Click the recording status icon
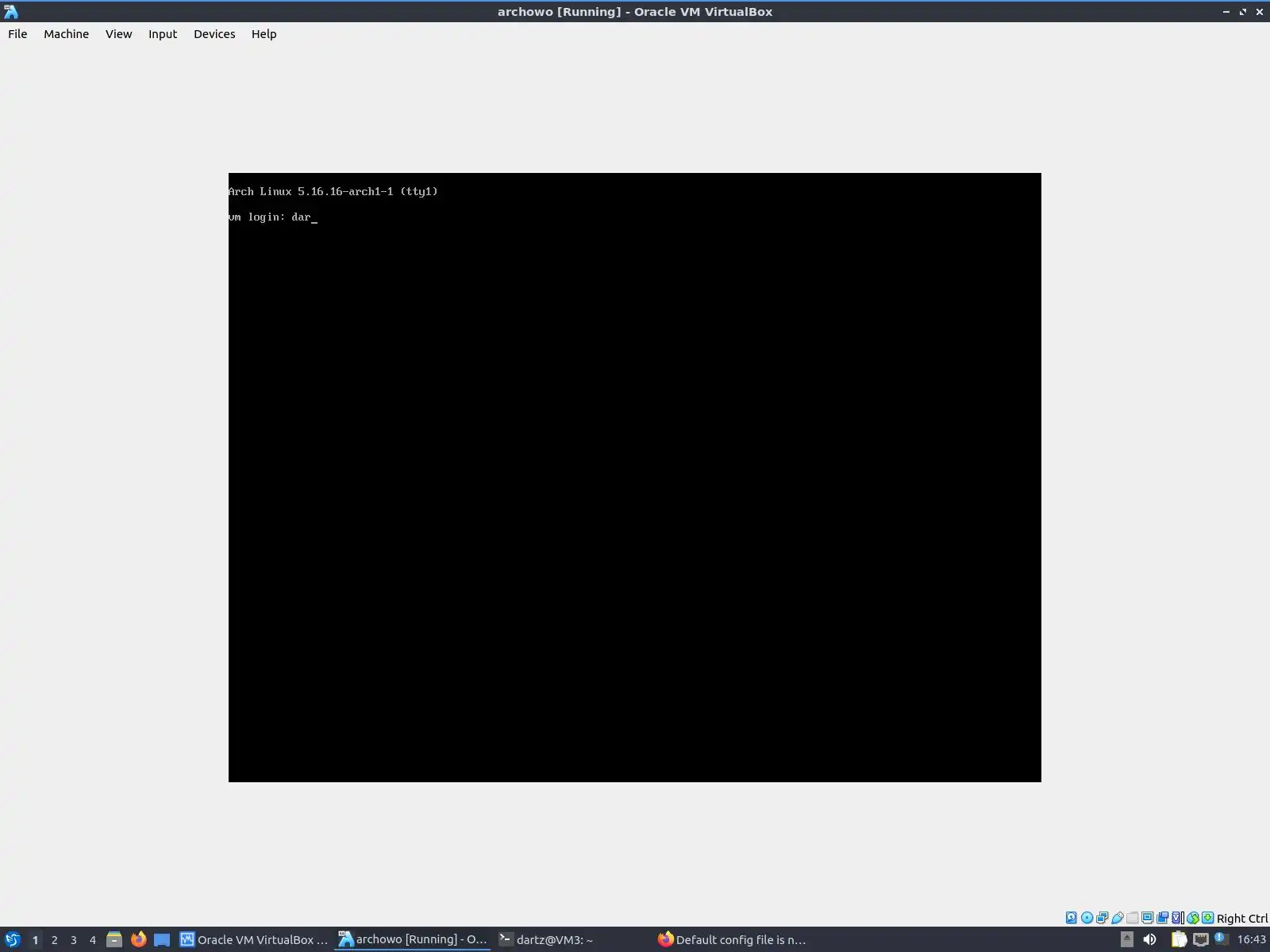 [x=1162, y=918]
